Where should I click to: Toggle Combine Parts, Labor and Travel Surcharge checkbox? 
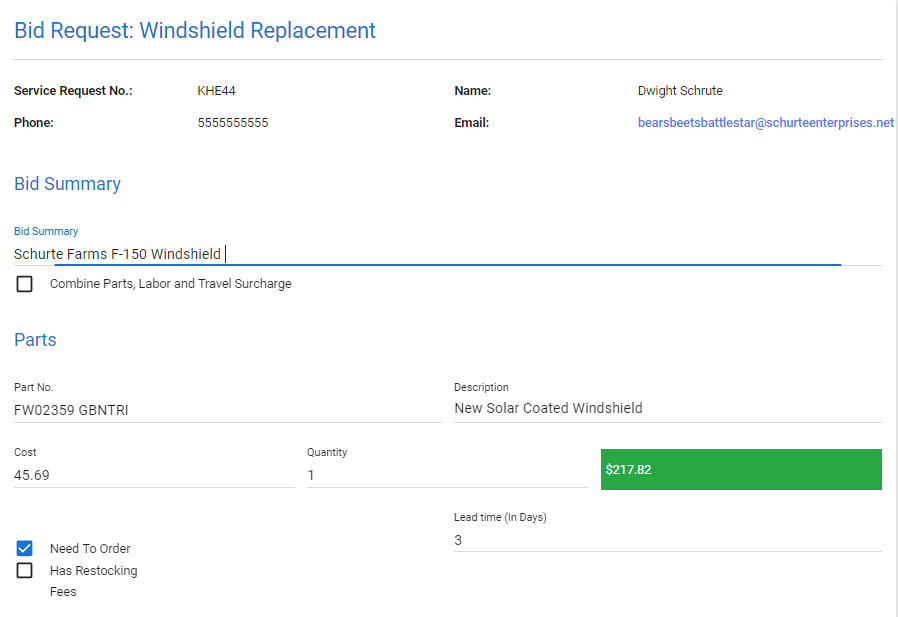[x=24, y=284]
